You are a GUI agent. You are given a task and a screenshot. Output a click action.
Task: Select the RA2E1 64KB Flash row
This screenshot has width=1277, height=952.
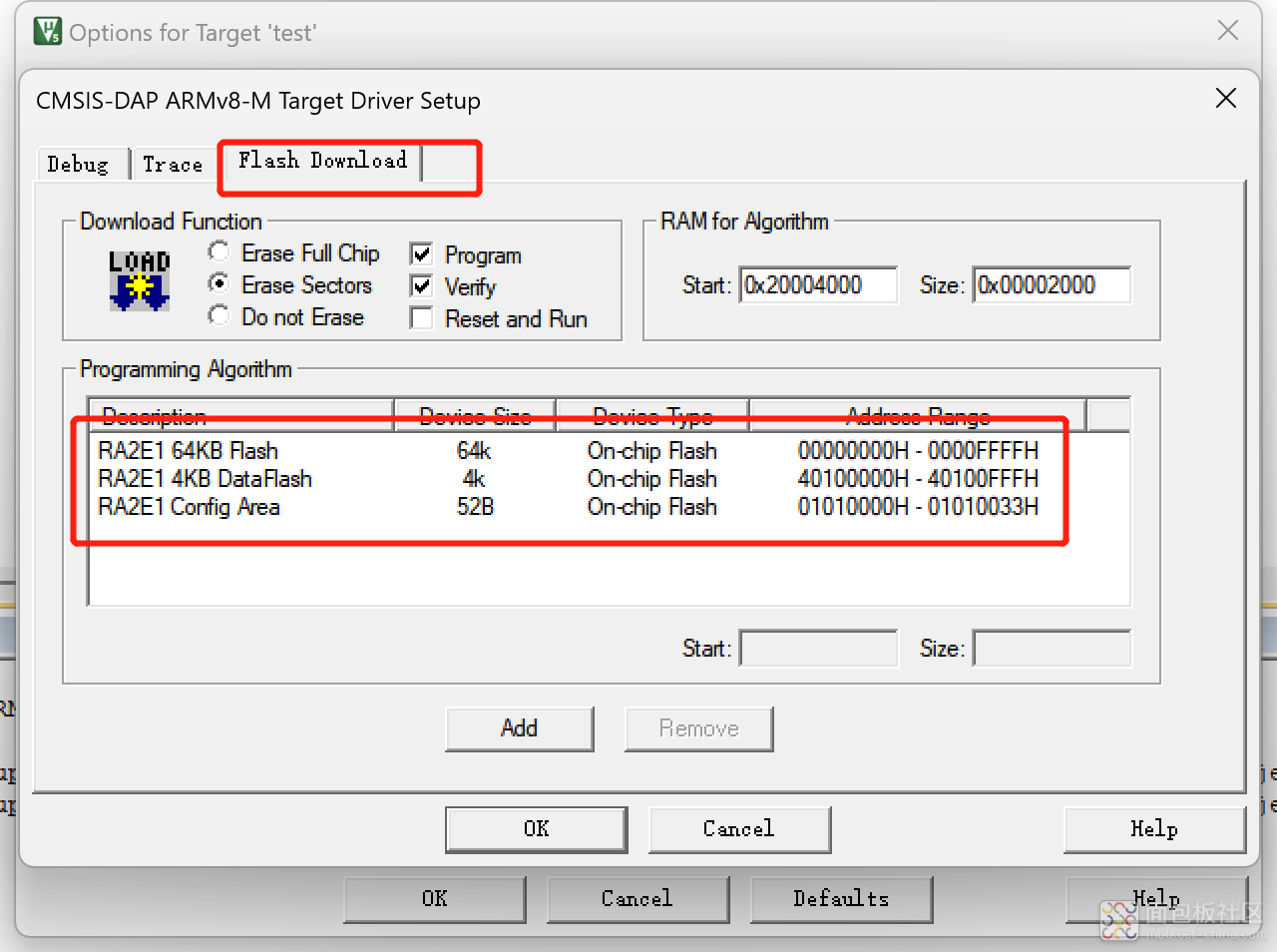click(609, 451)
